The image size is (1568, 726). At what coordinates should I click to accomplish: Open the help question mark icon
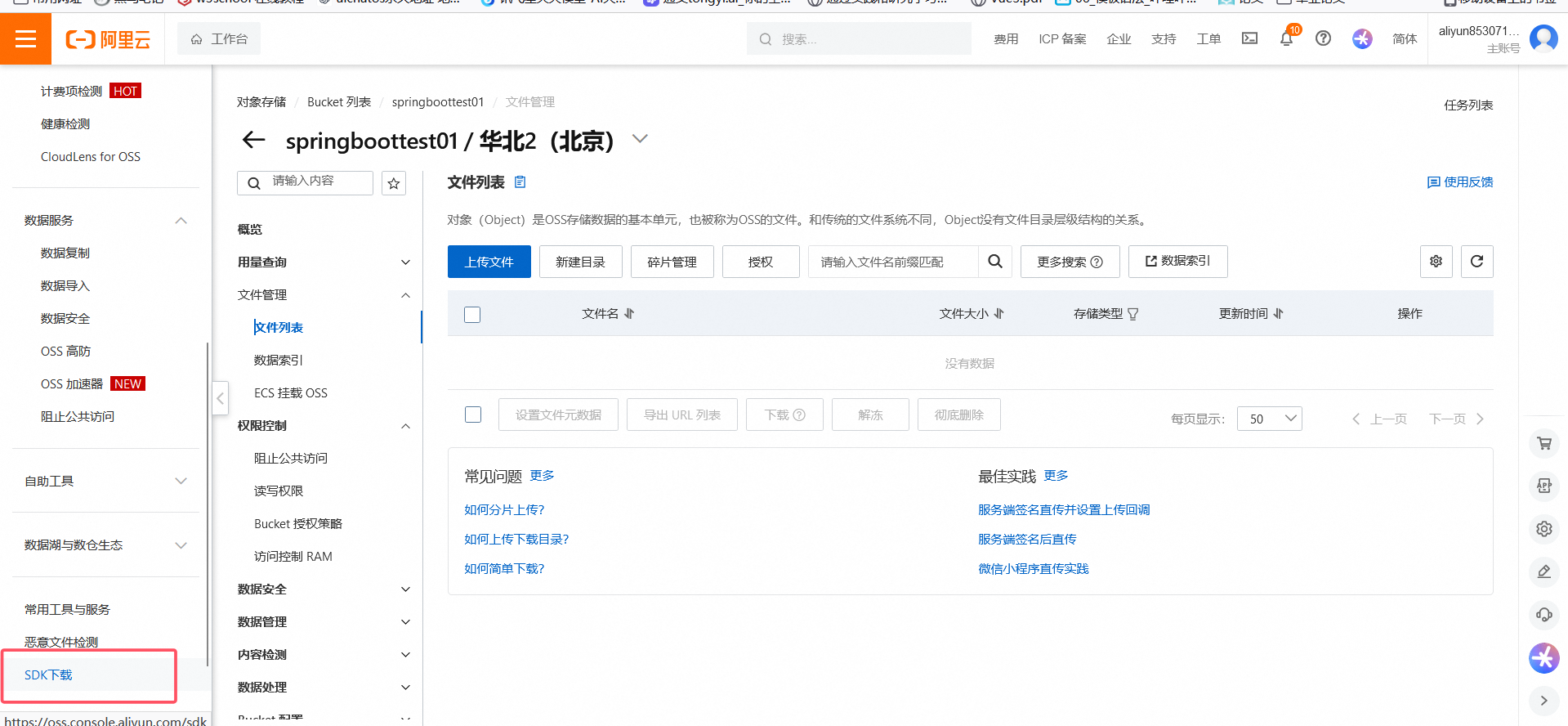1323,38
